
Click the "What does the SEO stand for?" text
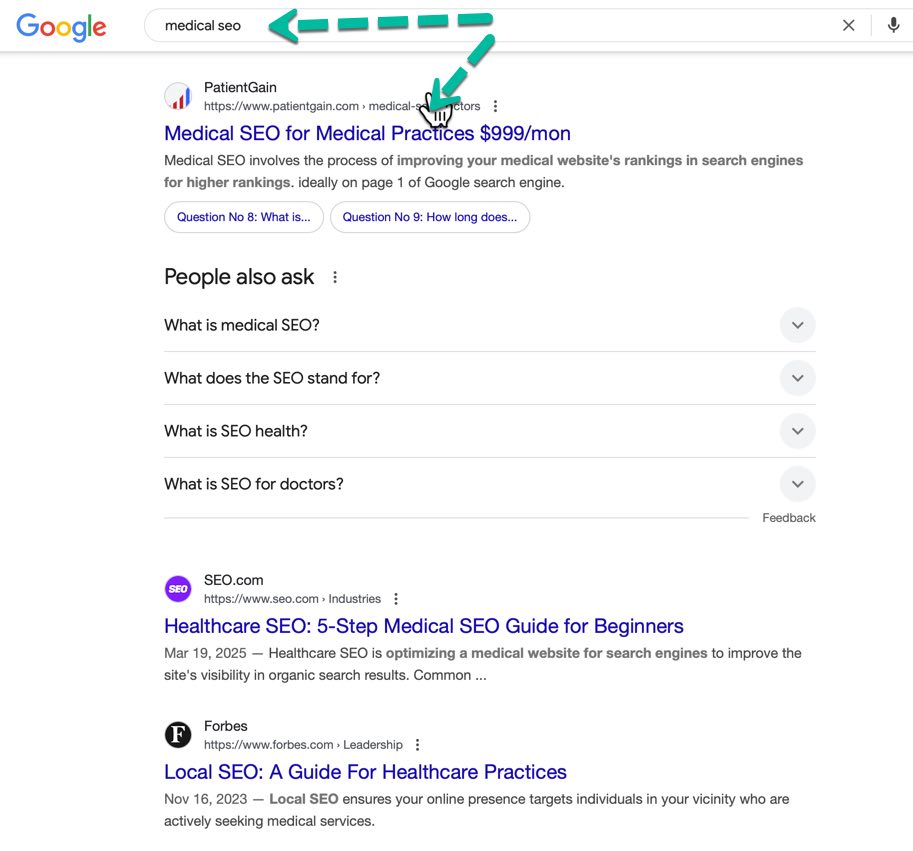tap(272, 378)
